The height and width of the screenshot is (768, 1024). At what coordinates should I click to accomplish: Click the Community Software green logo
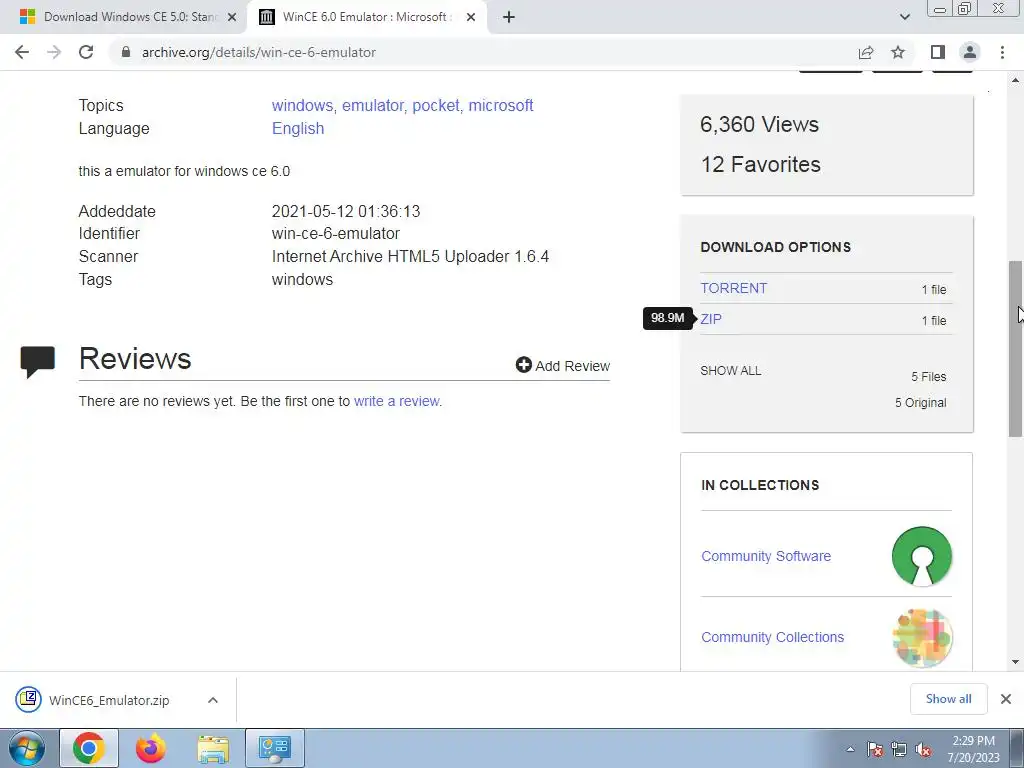pyautogui.click(x=922, y=556)
